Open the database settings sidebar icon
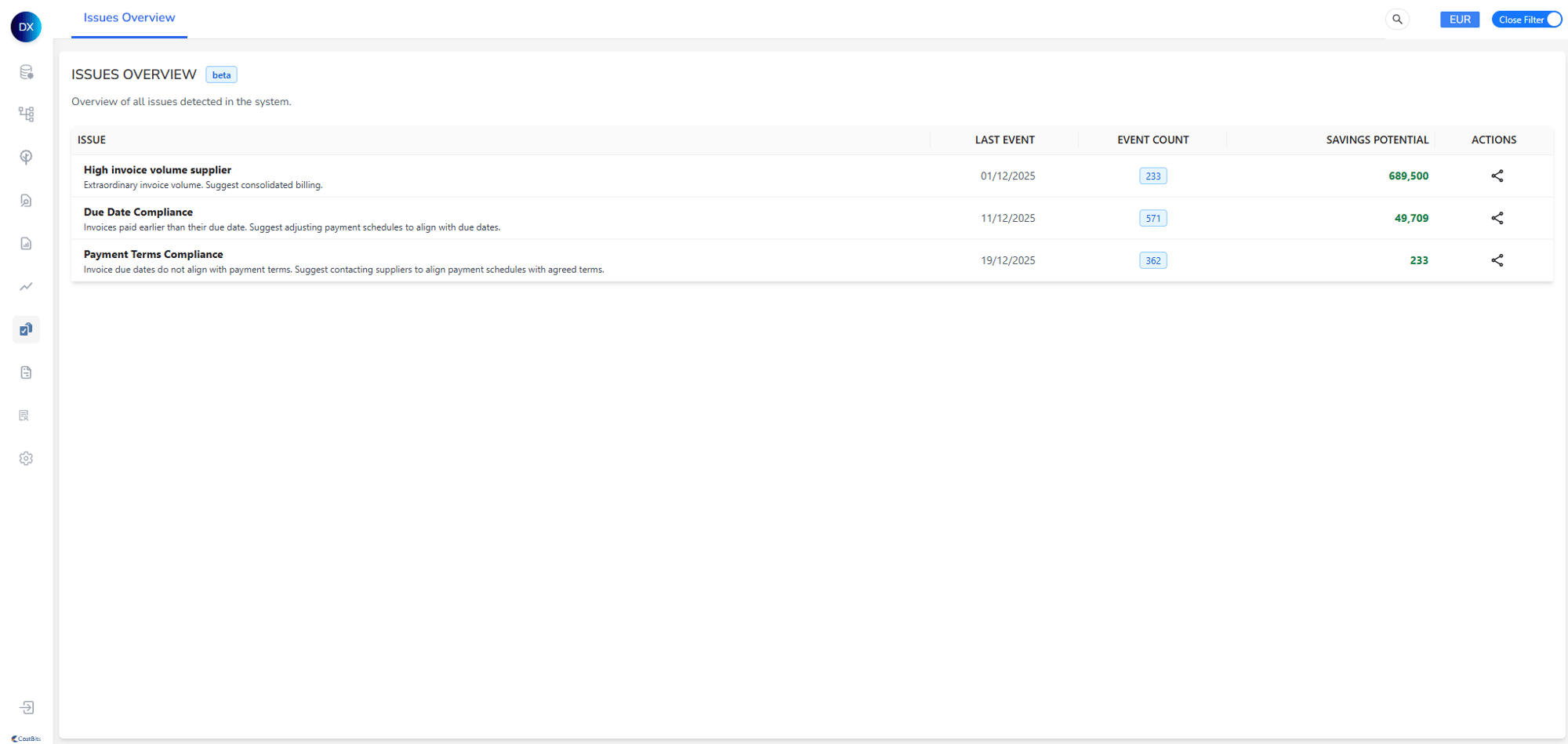This screenshot has height=744, width=1568. point(26,72)
